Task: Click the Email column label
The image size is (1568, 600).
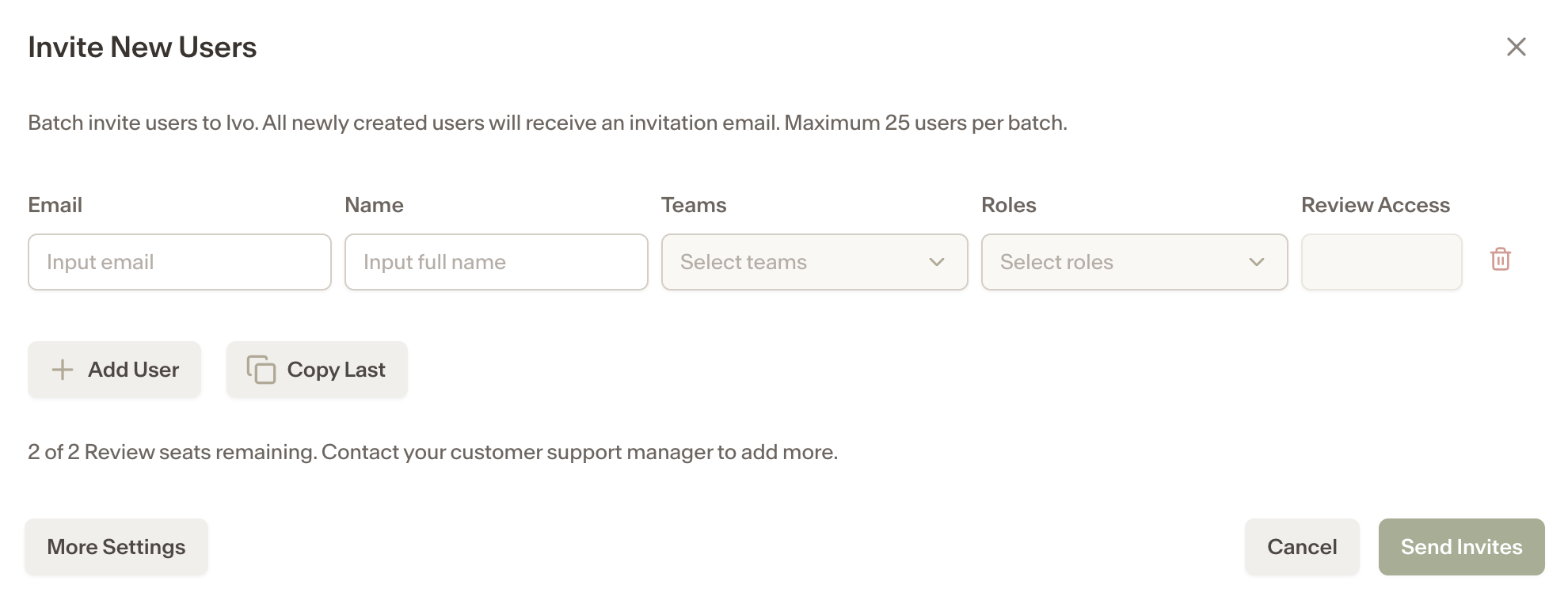Action: (x=55, y=205)
